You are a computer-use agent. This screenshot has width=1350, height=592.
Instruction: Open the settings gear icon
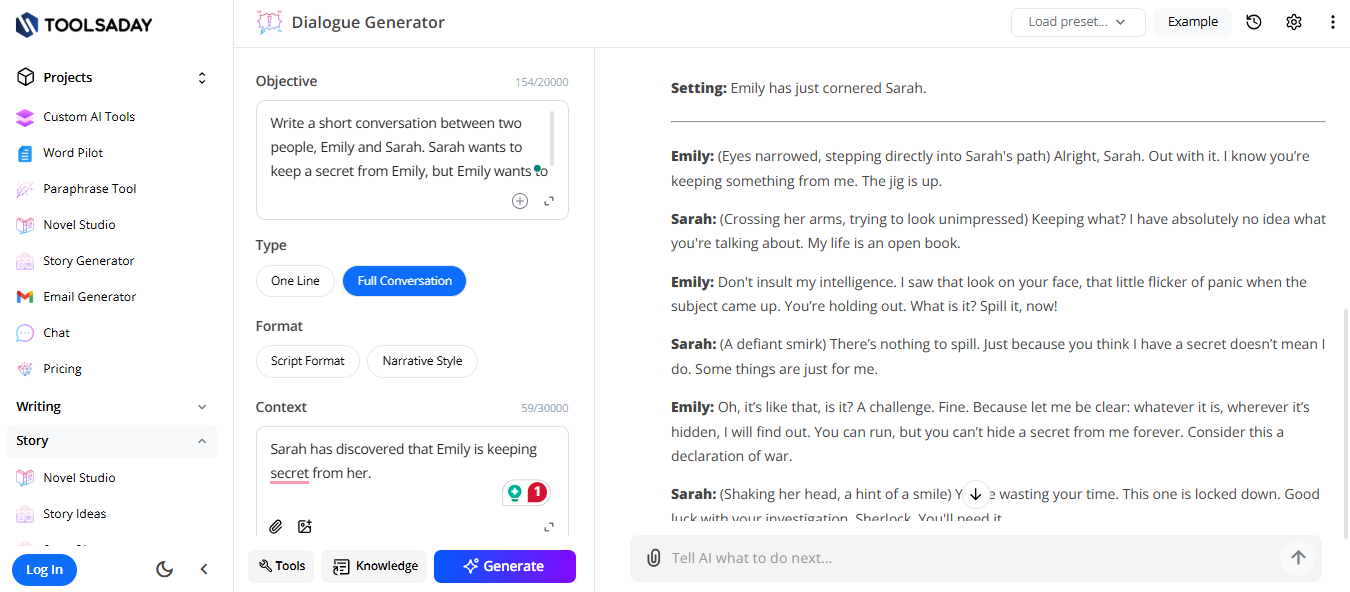coord(1294,22)
